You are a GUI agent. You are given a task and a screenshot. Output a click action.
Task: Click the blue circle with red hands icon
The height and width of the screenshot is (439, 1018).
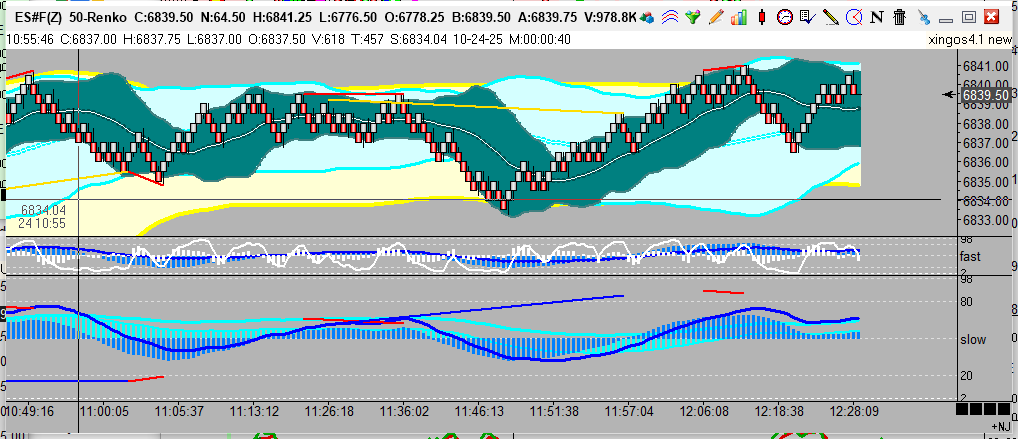tap(853, 17)
